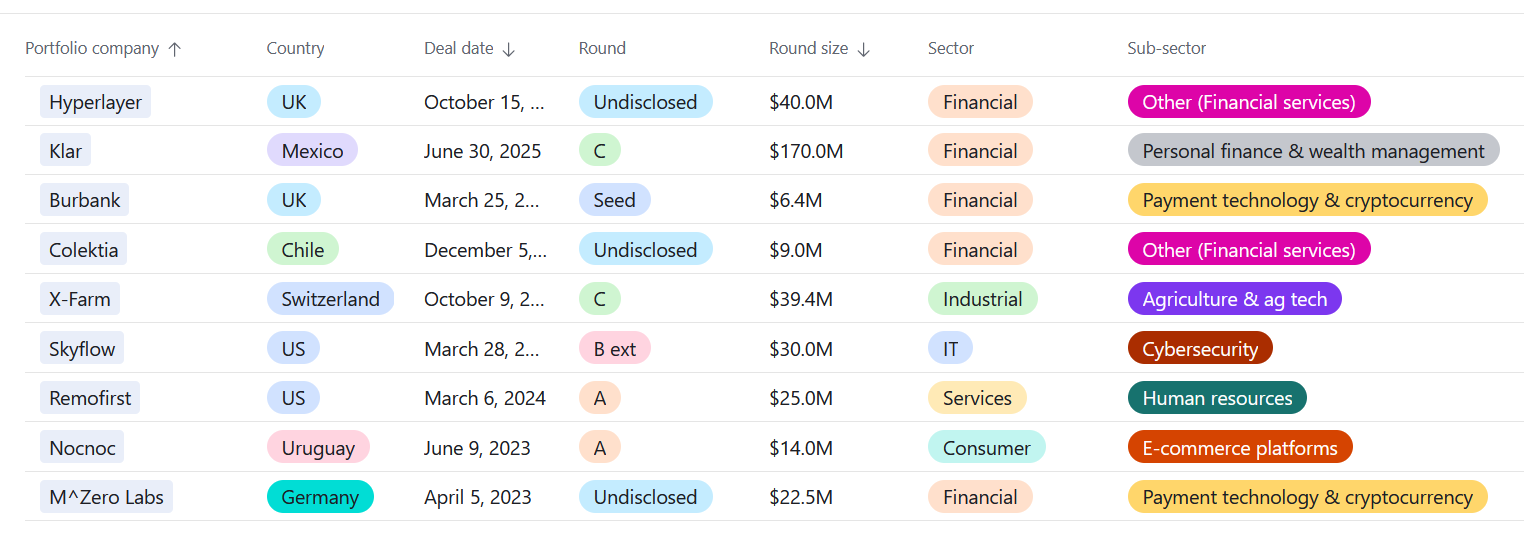Click the Mexico country tag
The image size is (1524, 548).
(312, 151)
